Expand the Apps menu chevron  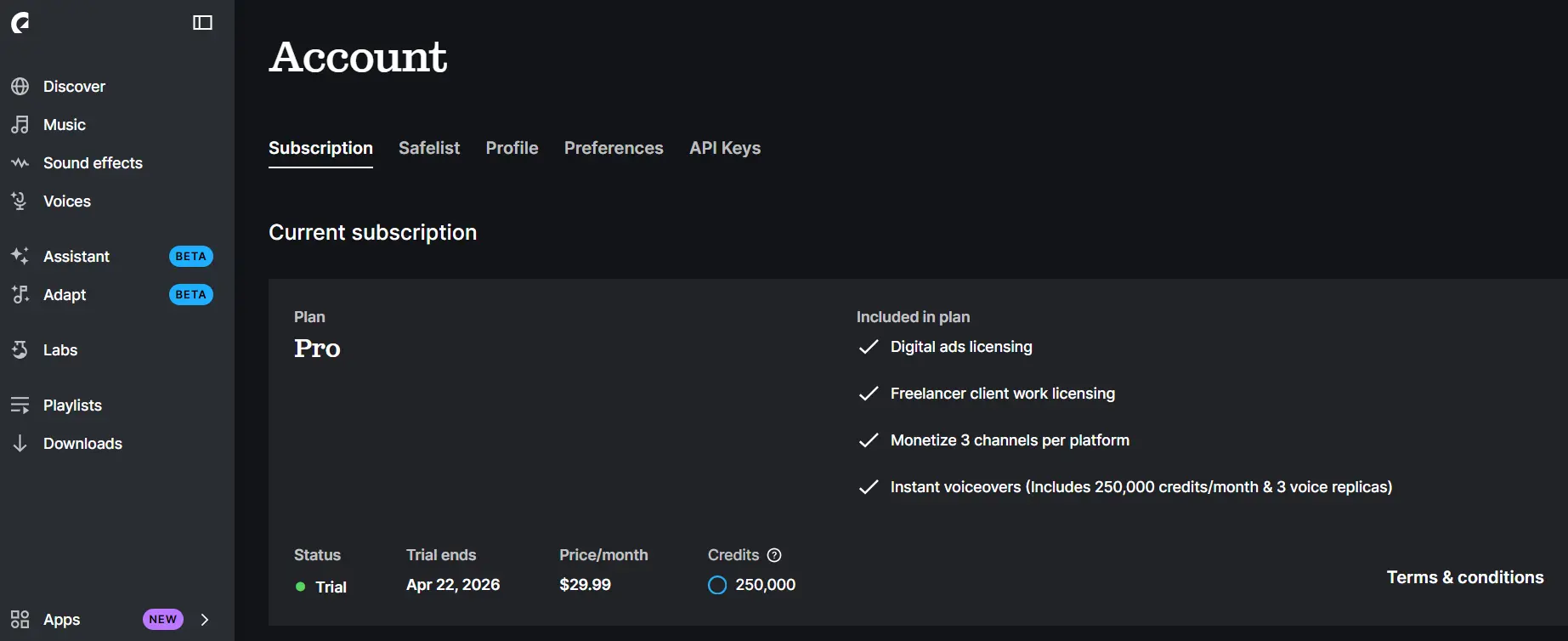pos(205,620)
